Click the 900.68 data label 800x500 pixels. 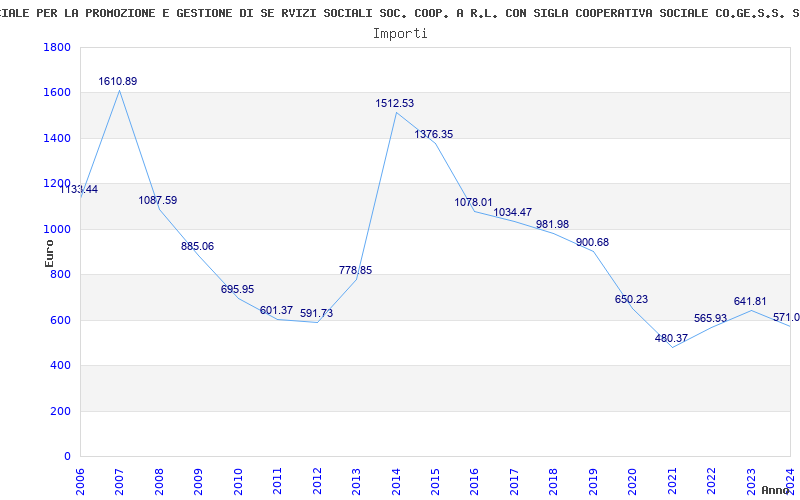tap(592, 242)
